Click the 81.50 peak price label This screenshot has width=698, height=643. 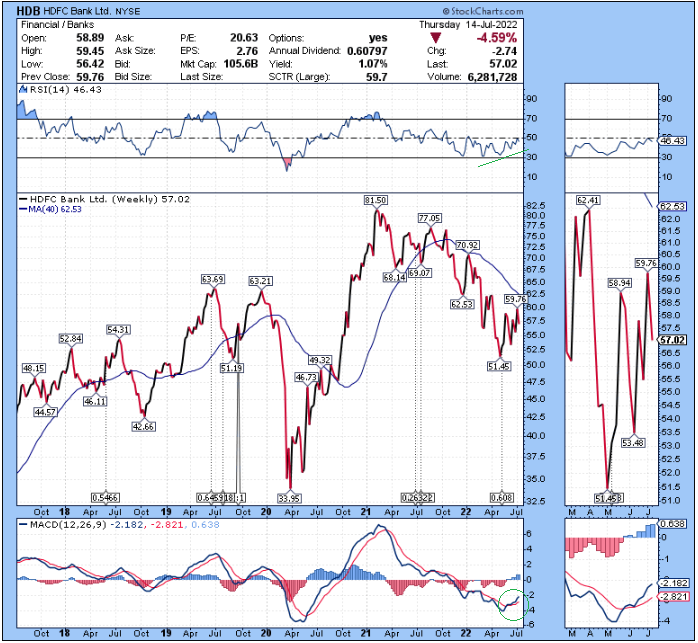click(x=375, y=200)
